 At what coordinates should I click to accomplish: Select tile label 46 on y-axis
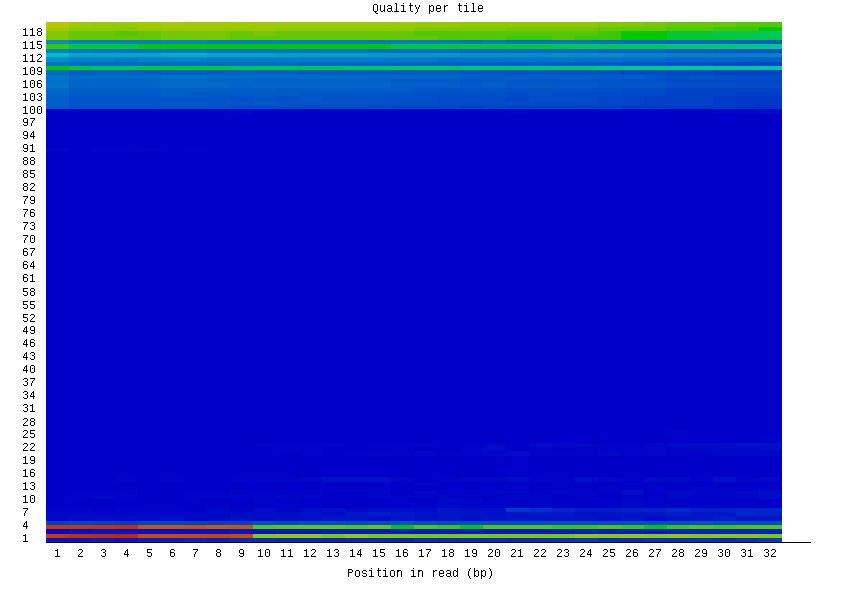pyautogui.click(x=29, y=344)
